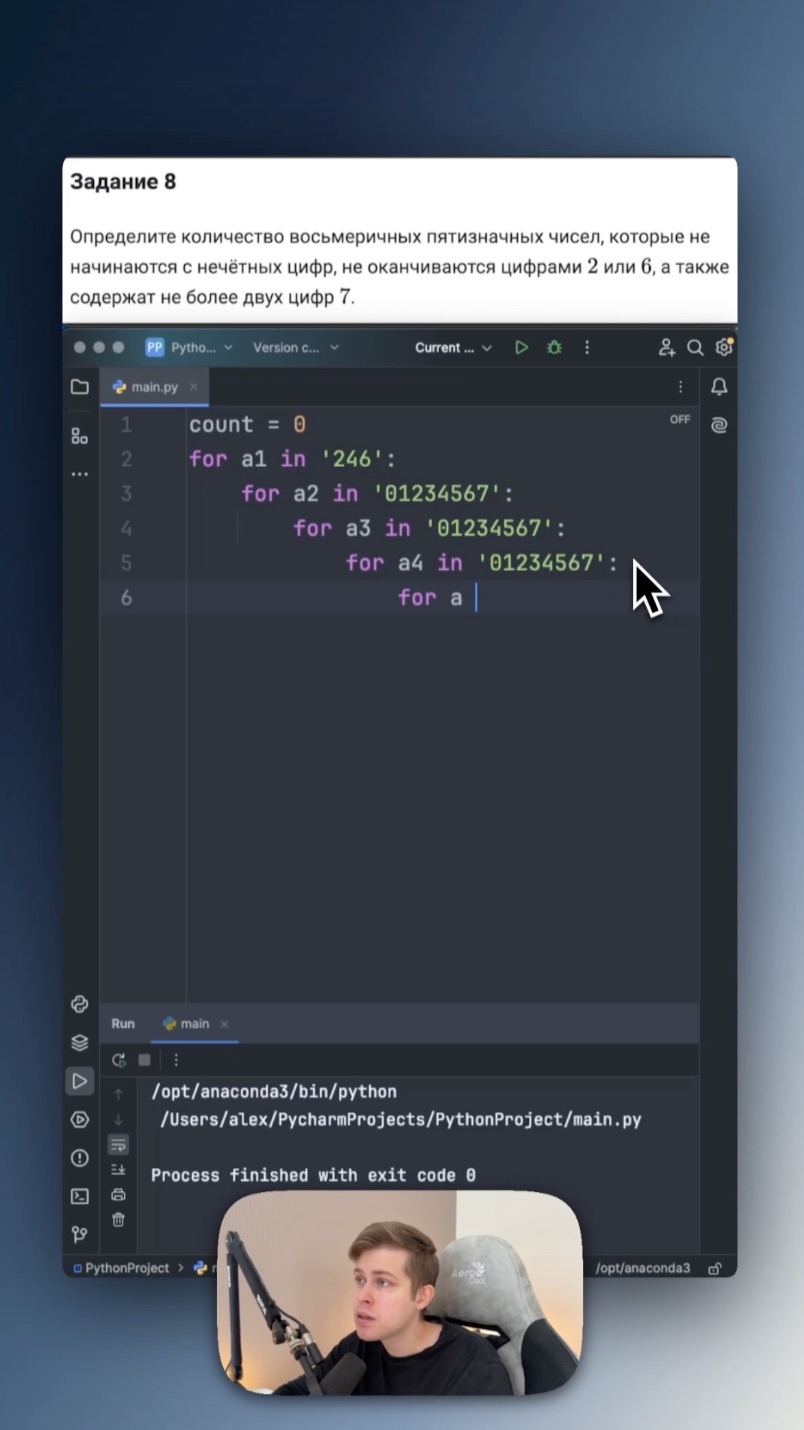Open the toolbar's more actions kebab menu
The image size is (804, 1430).
coord(587,348)
